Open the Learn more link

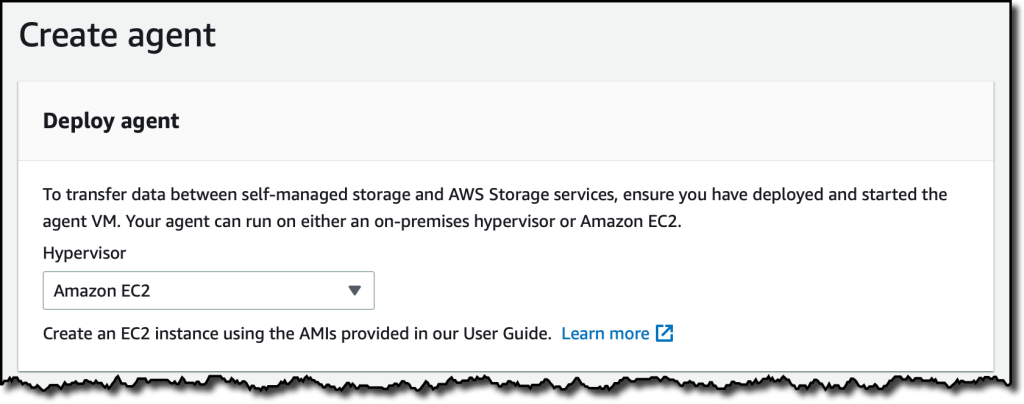tap(605, 333)
